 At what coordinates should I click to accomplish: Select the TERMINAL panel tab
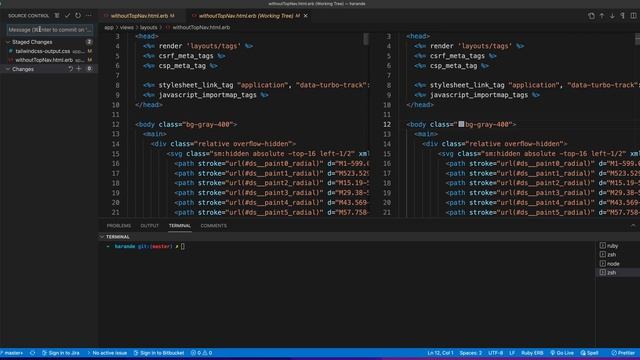[x=180, y=226]
